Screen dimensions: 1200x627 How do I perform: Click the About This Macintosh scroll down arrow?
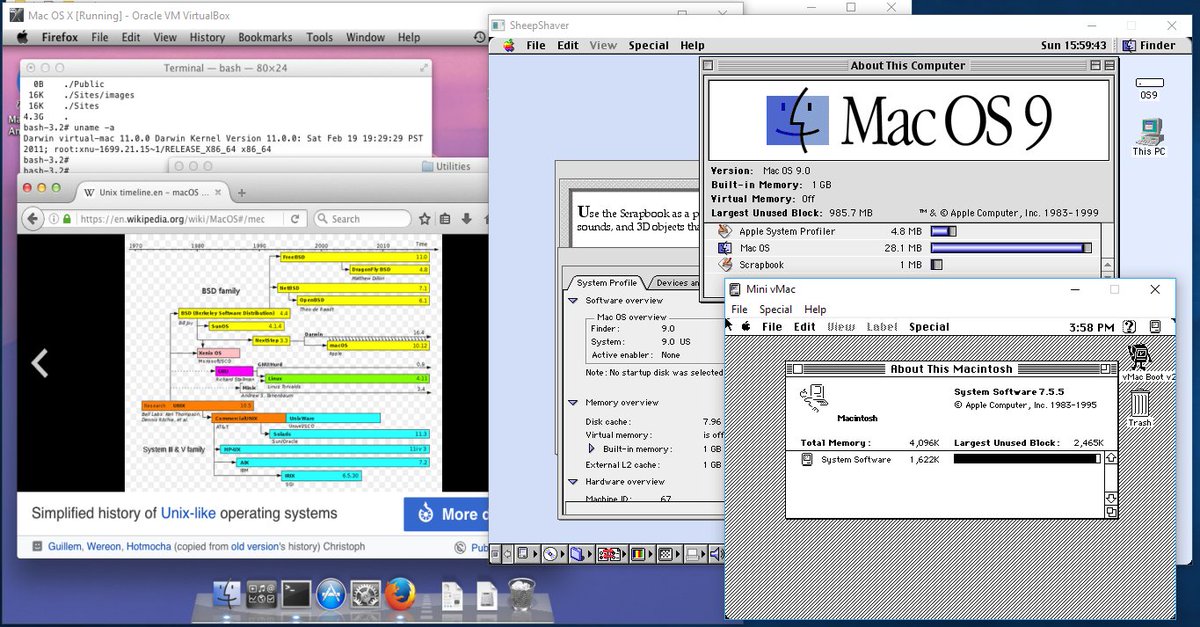1110,498
